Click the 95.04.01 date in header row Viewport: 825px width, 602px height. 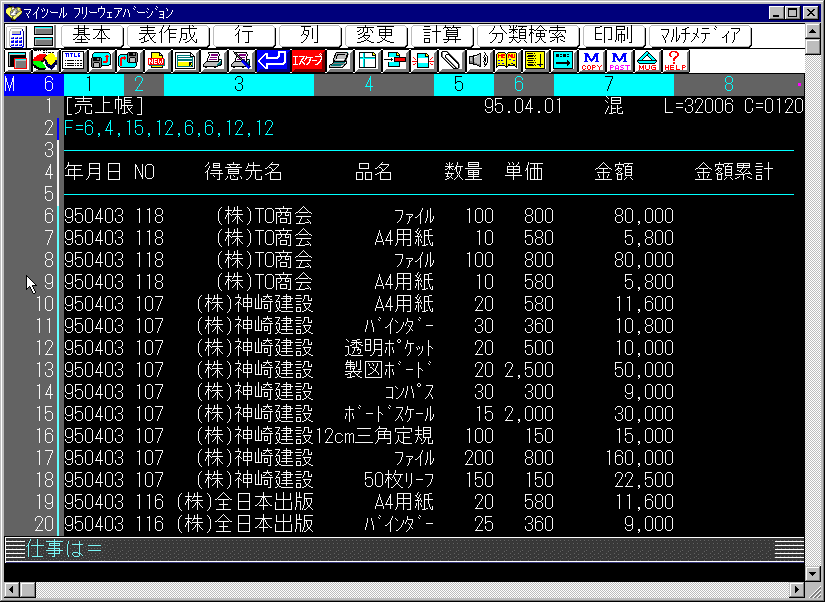523,106
